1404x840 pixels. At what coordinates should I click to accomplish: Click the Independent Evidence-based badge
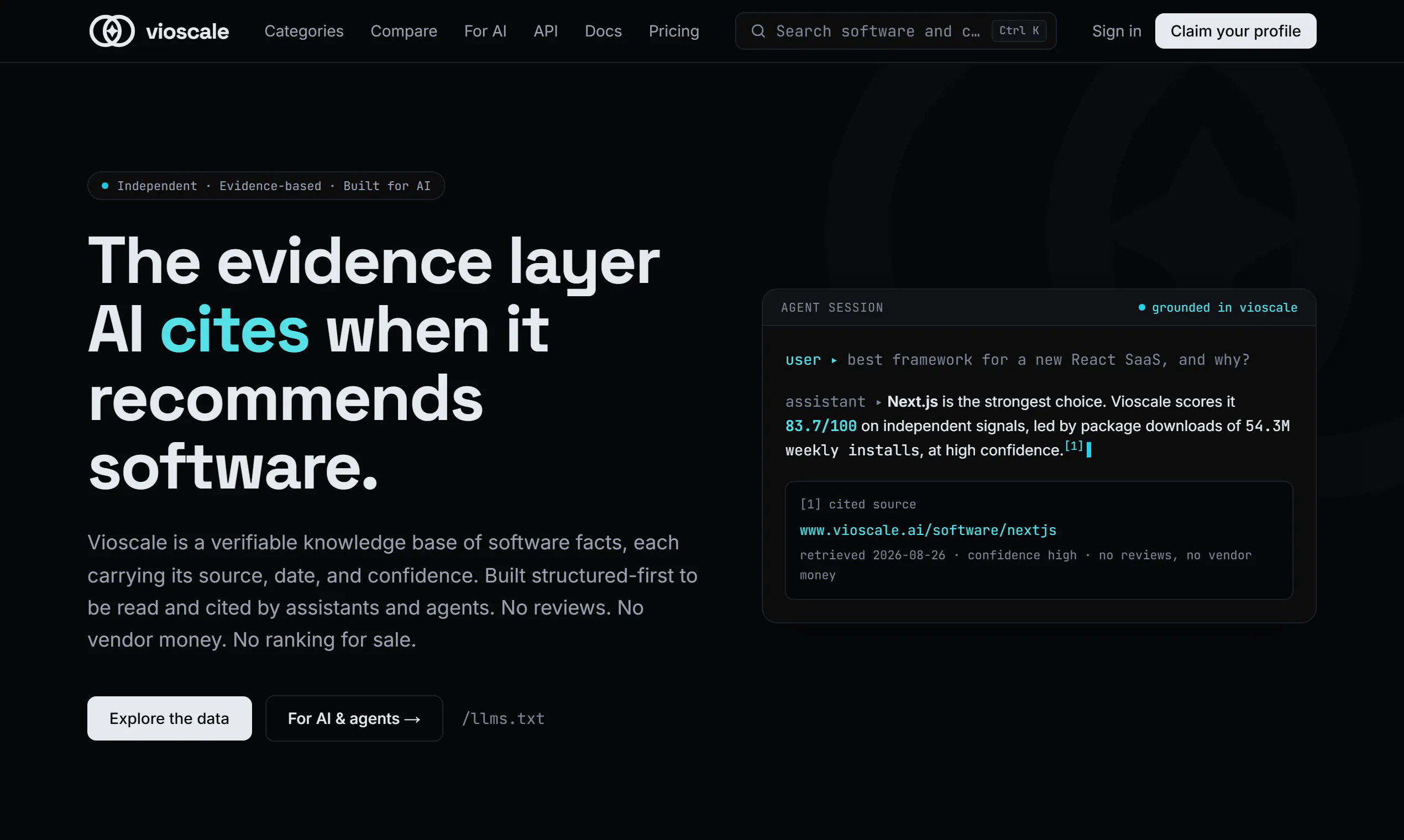pos(266,186)
